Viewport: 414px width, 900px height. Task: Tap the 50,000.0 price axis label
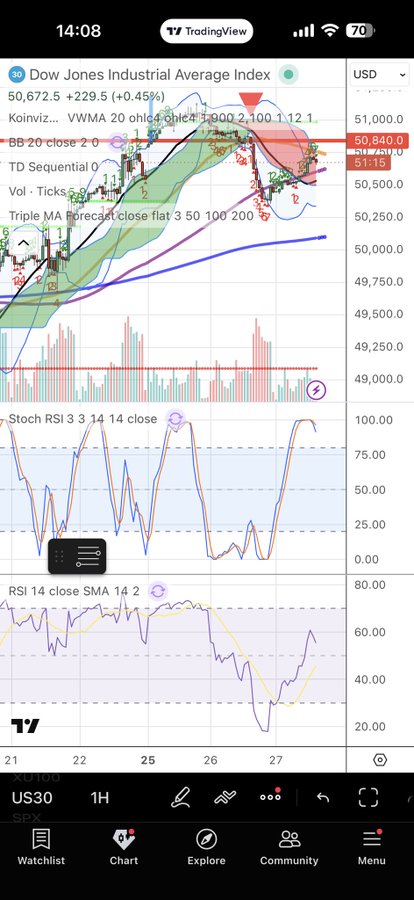pos(378,249)
